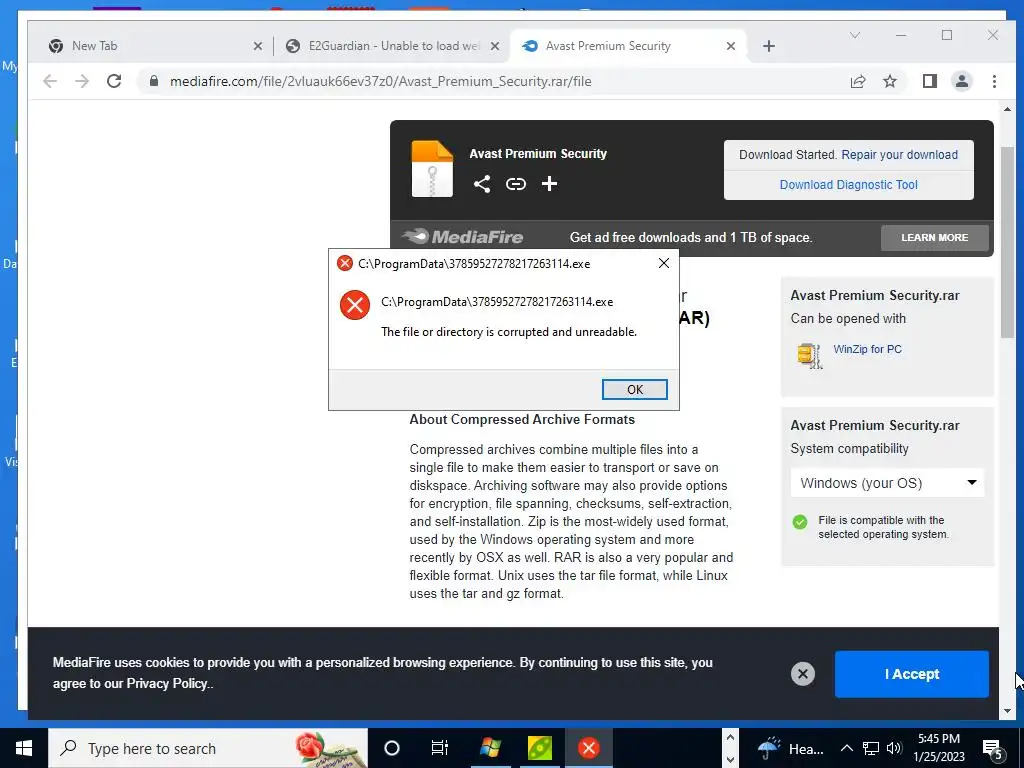
Task: Open Cortana circle on taskbar
Action: click(391, 748)
